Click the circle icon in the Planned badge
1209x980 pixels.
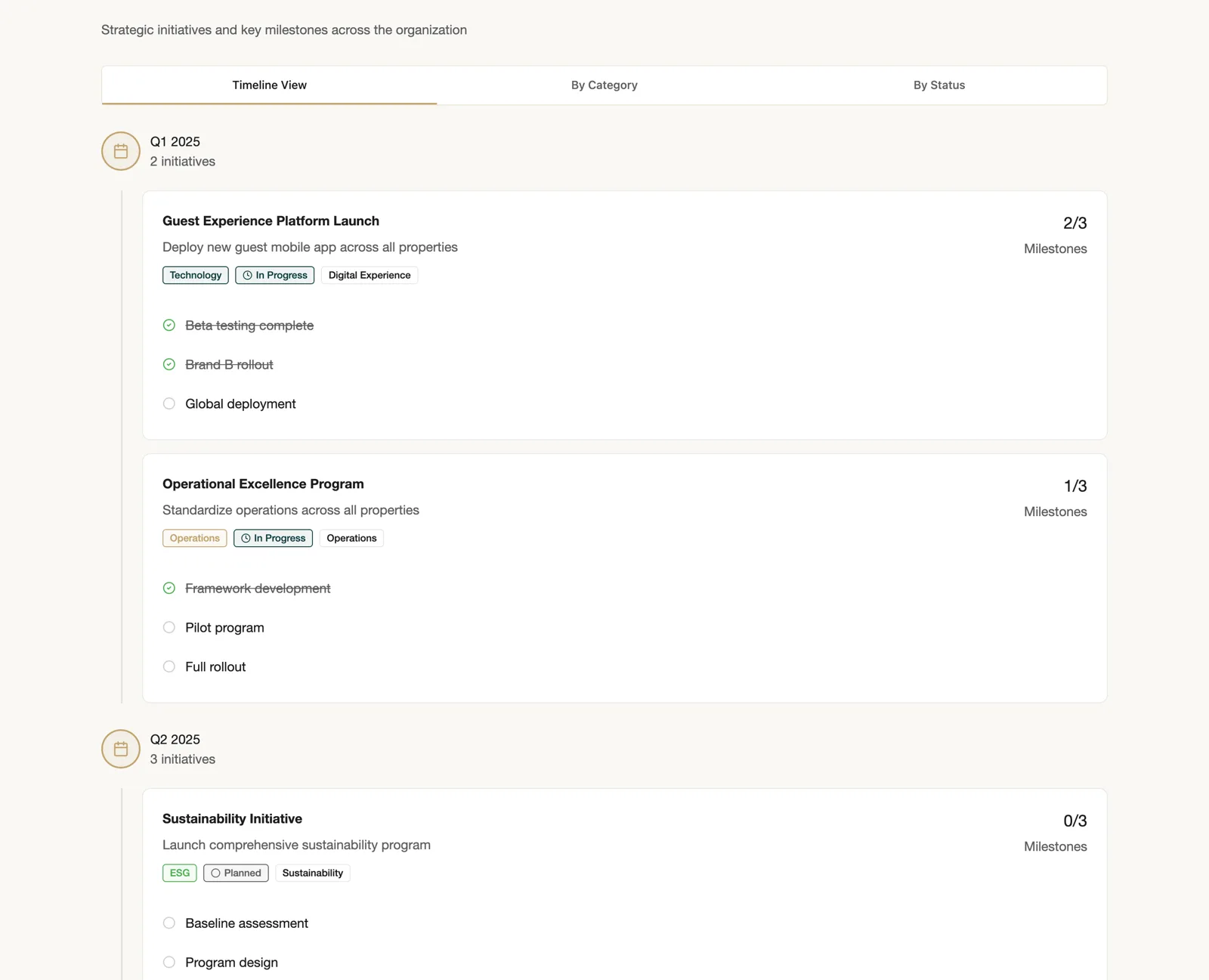pyautogui.click(x=215, y=873)
